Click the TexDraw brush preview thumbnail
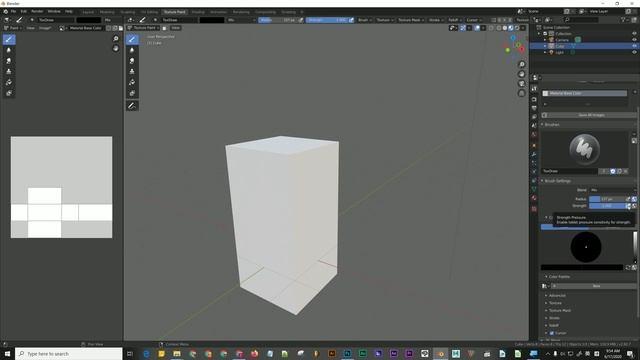 pos(584,149)
